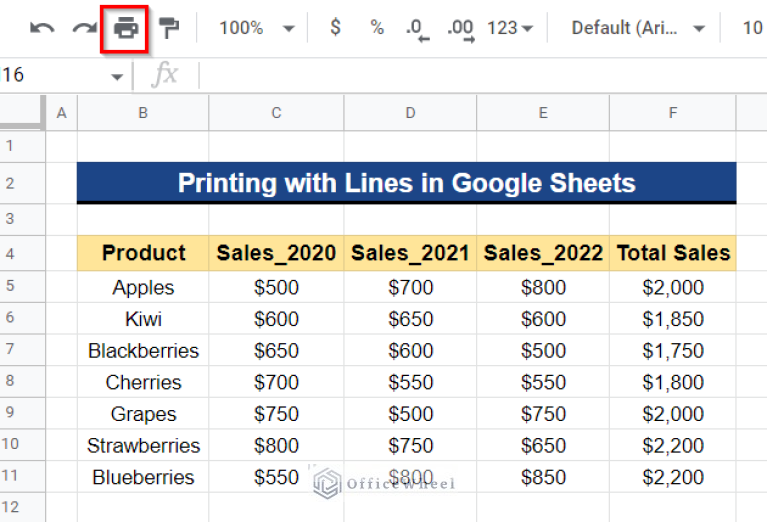Viewport: 767px width, 522px height.
Task: Click Strawberries Sales_2022 value $650
Action: click(543, 445)
